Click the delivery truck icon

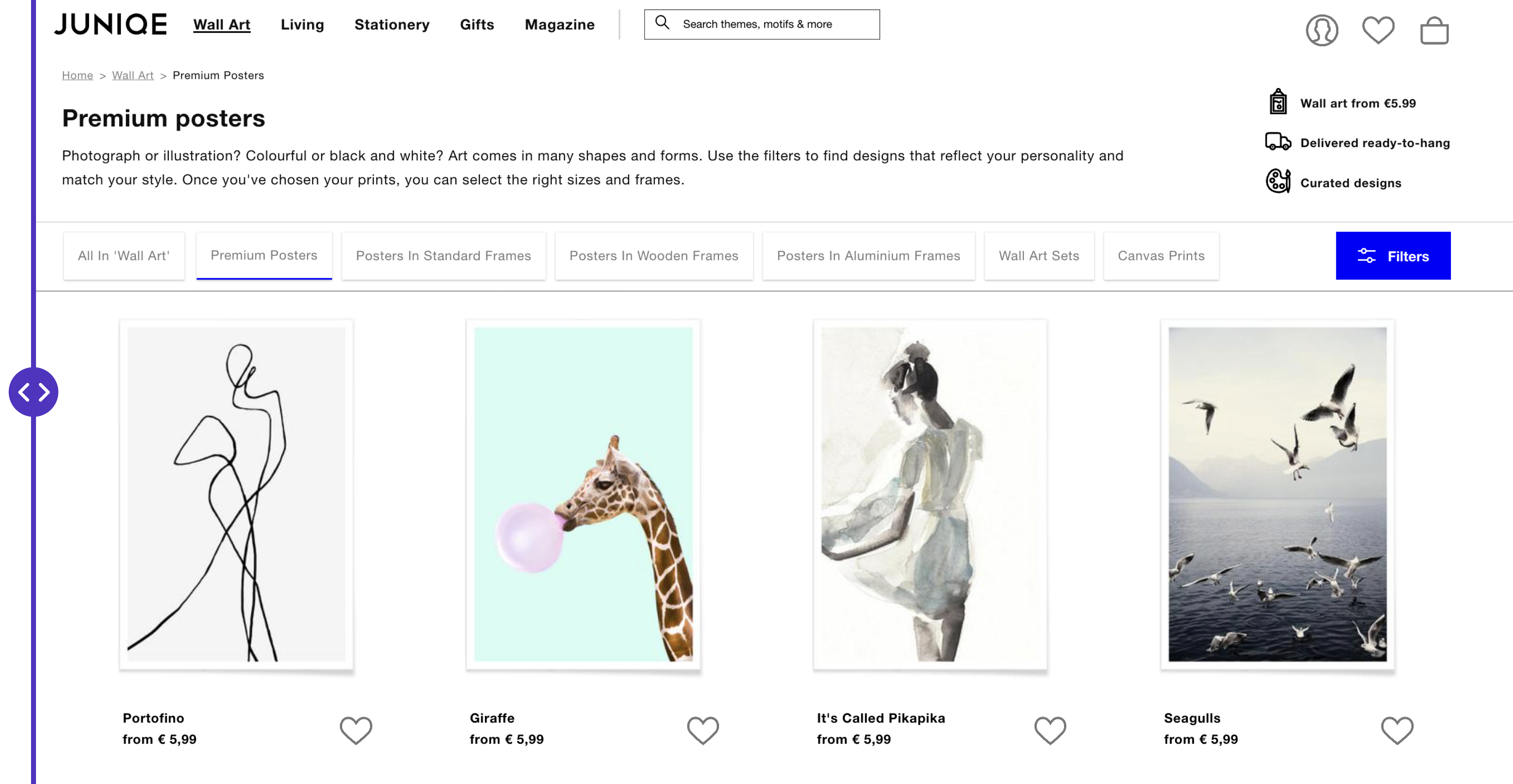(1278, 142)
